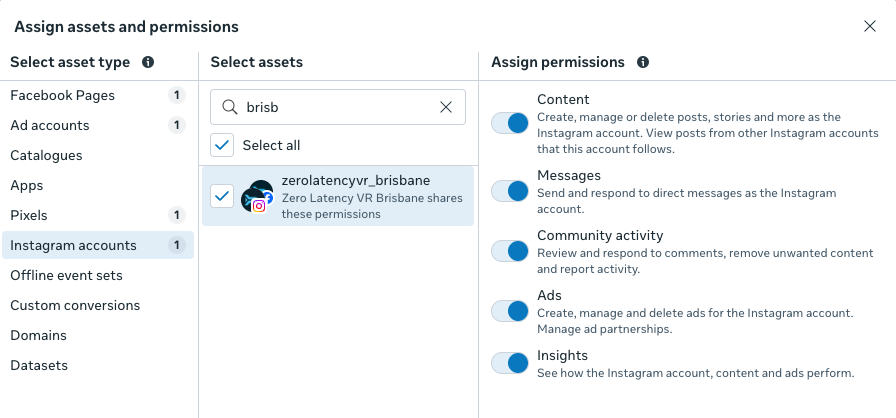Click info icon beside Select asset type
The height and width of the screenshot is (418, 896).
148,62
